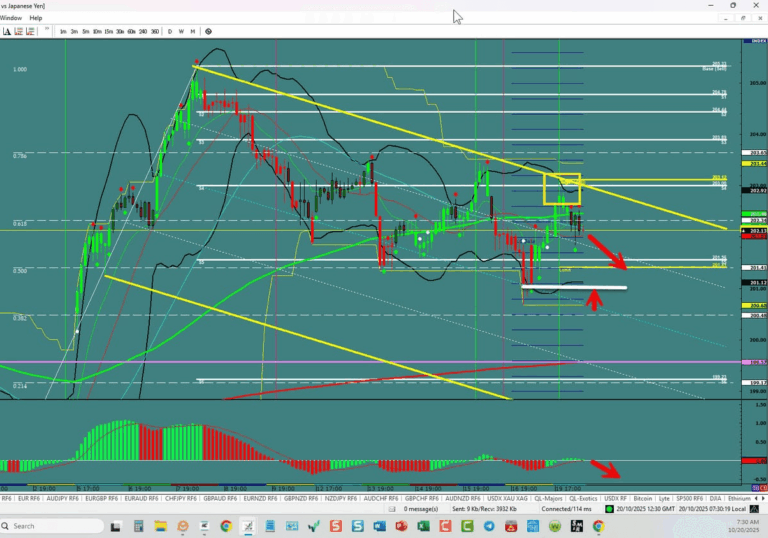Switch to the AUDJPY RF6 tab

(x=62, y=498)
